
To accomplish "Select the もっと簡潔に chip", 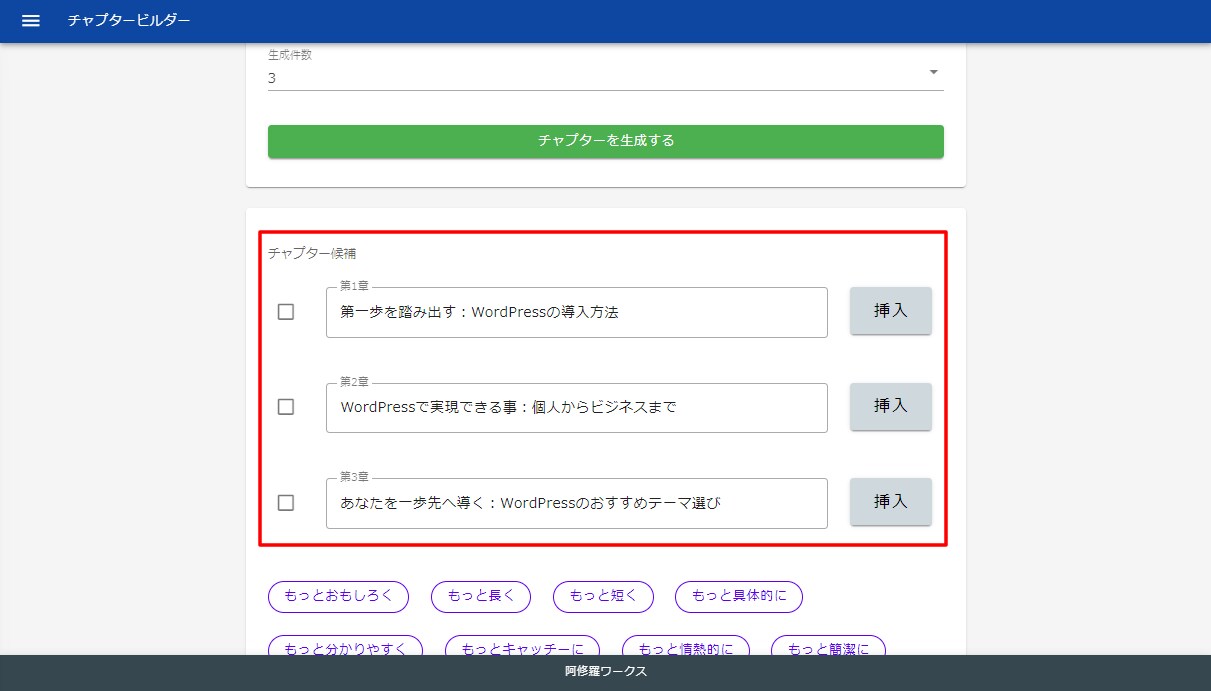I will point(828,646).
